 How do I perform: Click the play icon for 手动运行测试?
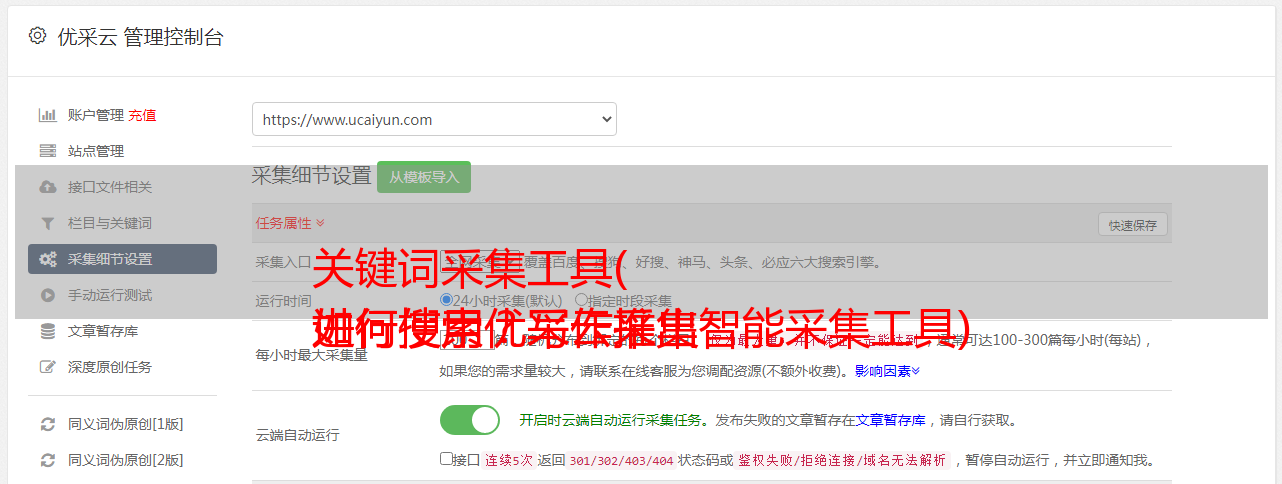pyautogui.click(x=47, y=295)
